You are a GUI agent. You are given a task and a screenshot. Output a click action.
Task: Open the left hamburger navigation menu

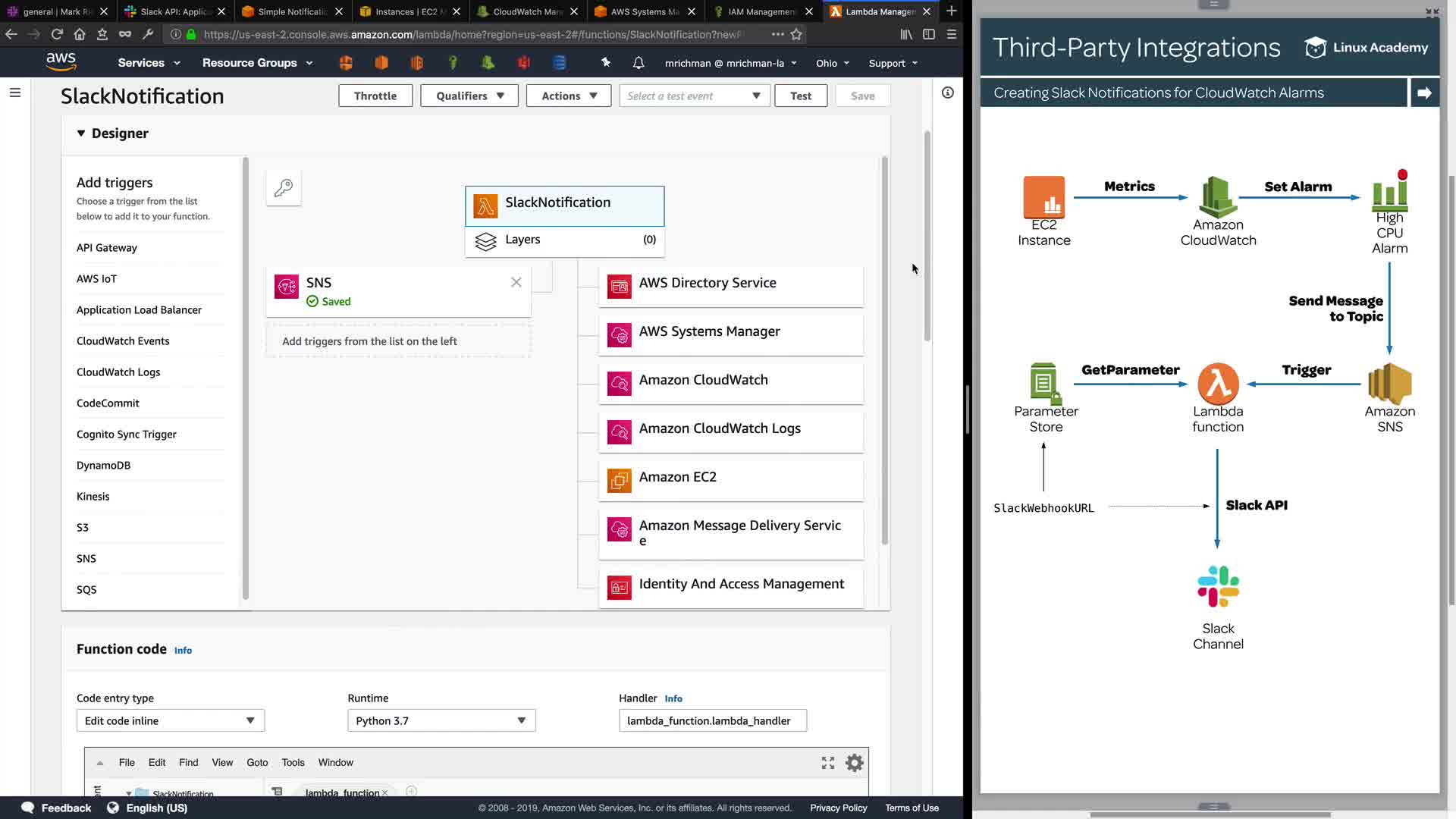tap(15, 93)
